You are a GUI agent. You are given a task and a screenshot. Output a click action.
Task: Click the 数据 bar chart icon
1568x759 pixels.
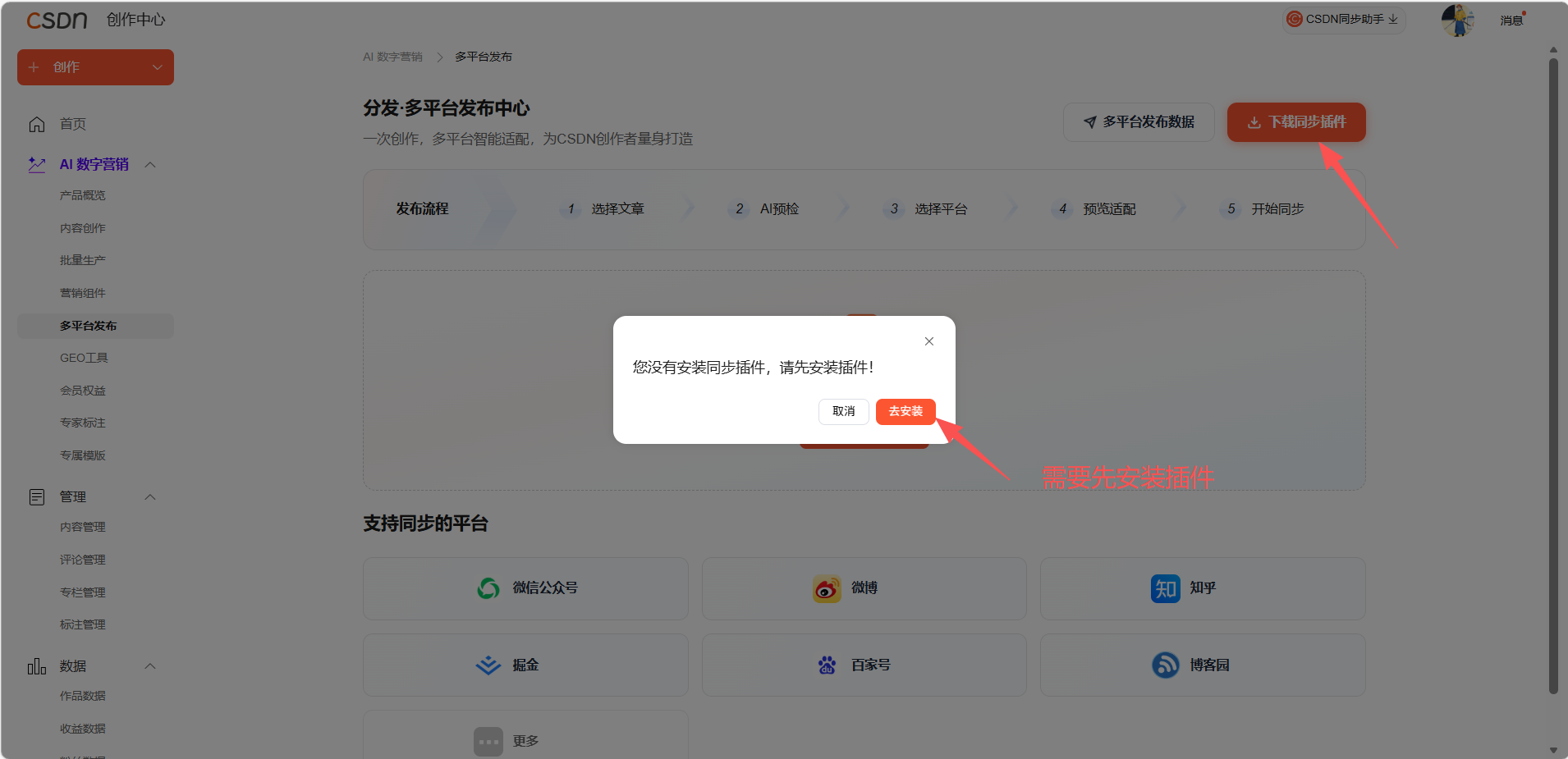click(x=37, y=665)
